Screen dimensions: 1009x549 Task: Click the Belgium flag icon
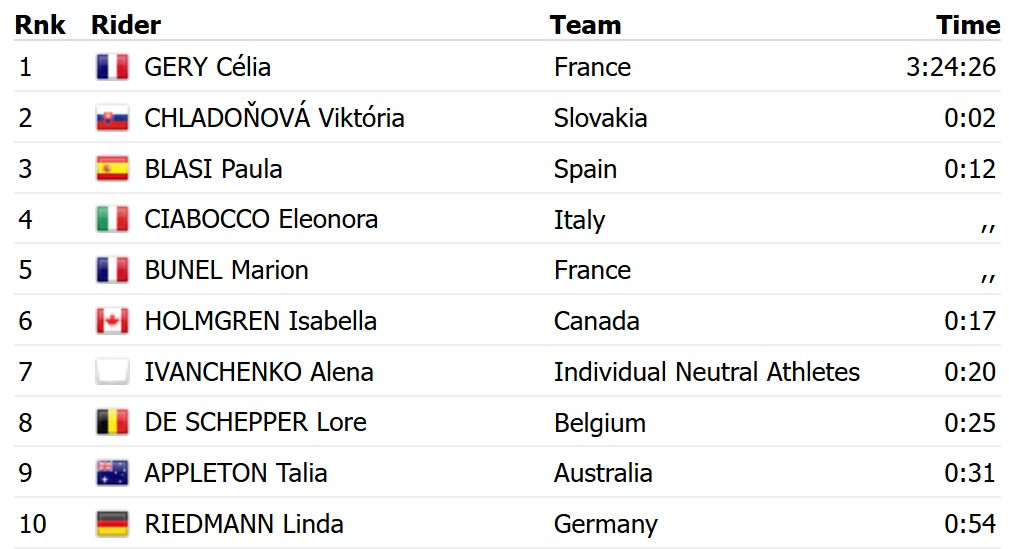point(112,422)
